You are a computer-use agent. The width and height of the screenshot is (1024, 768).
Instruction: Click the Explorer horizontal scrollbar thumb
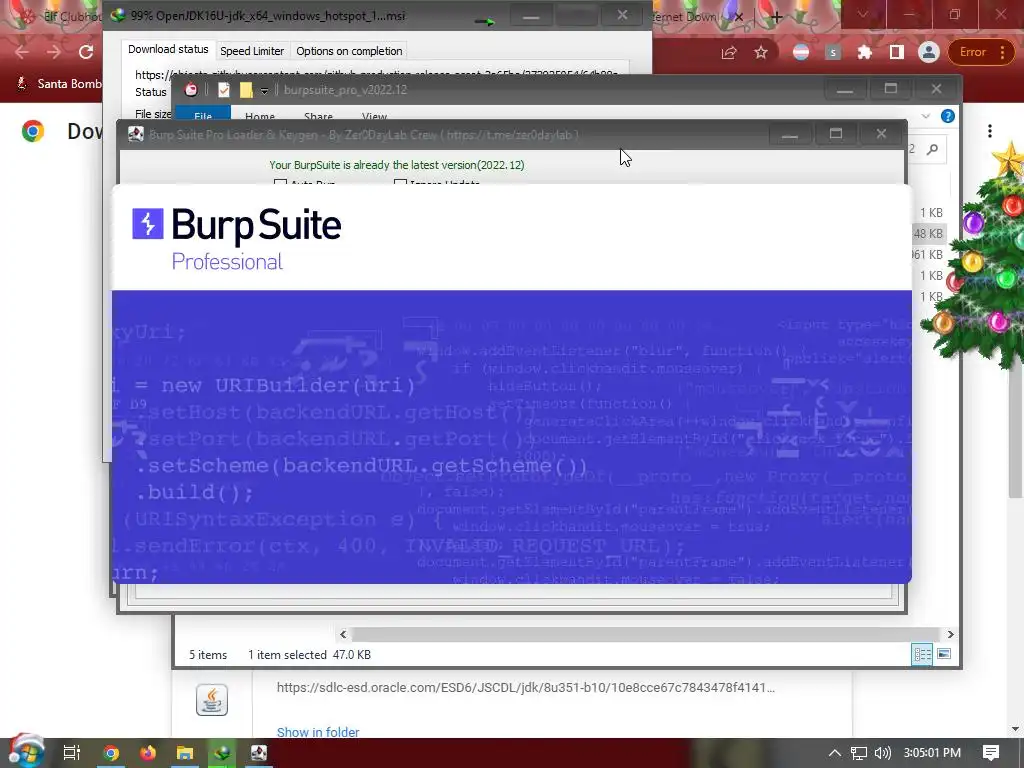pyautogui.click(x=645, y=634)
